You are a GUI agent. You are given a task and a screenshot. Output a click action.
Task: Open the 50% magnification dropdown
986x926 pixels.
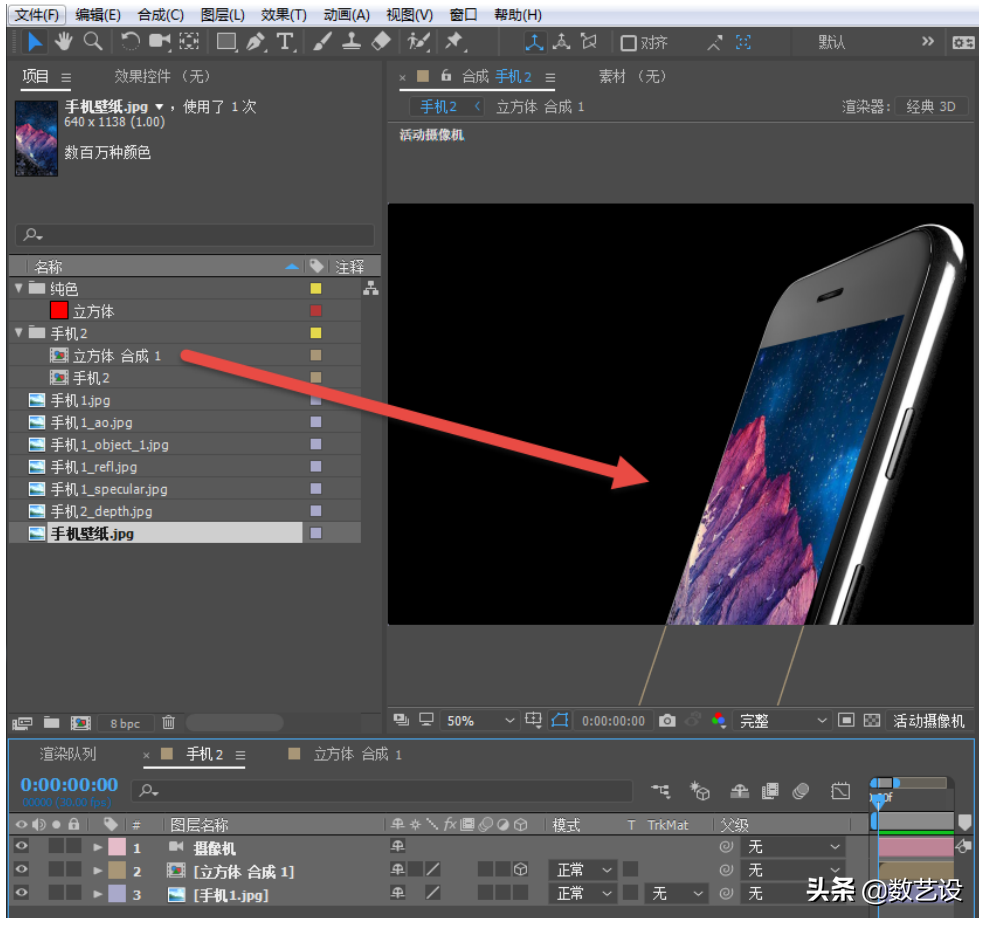coord(480,720)
